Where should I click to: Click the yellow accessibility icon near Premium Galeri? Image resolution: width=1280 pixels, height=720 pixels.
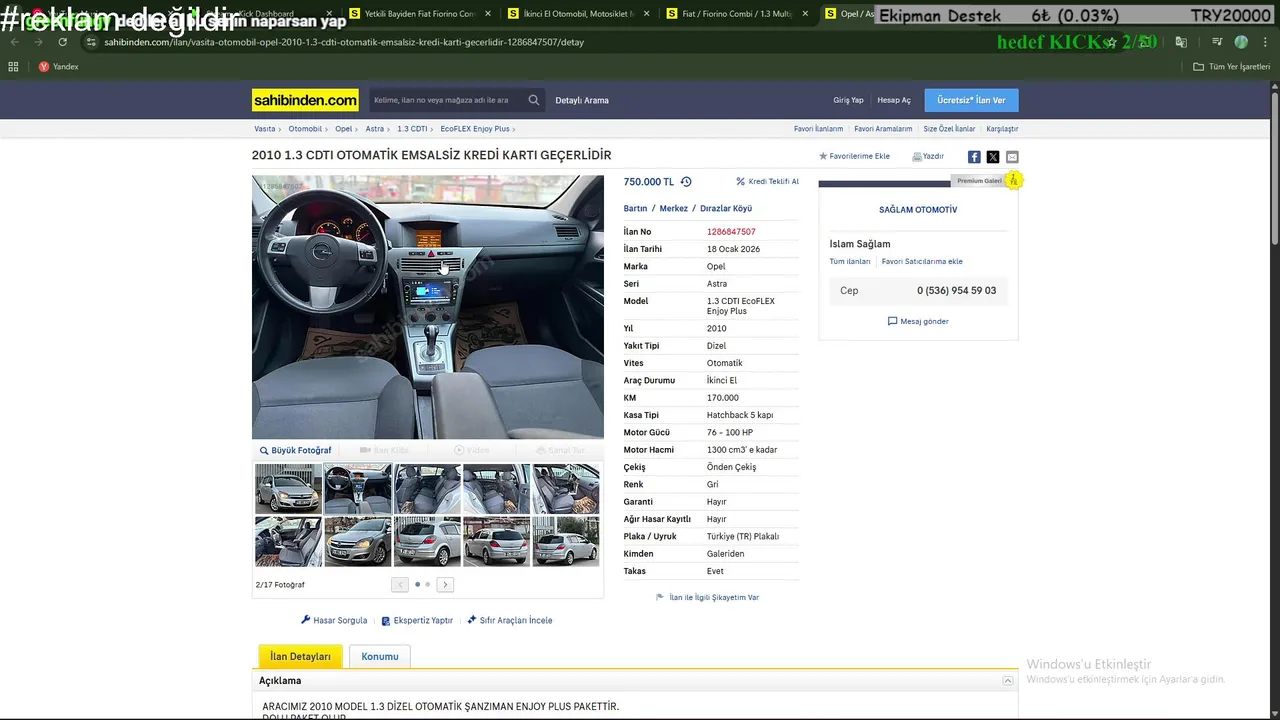1013,180
